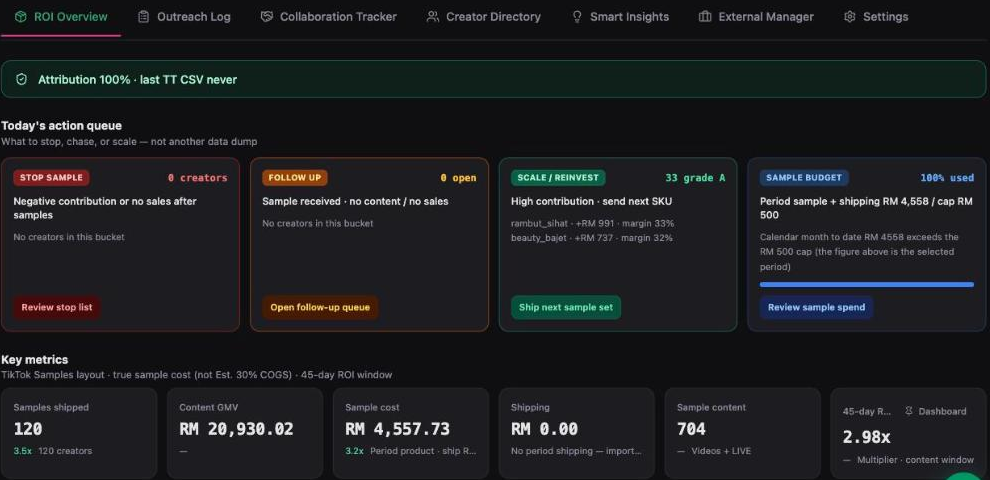Click the cube icon beside ROI Overview

[21, 17]
